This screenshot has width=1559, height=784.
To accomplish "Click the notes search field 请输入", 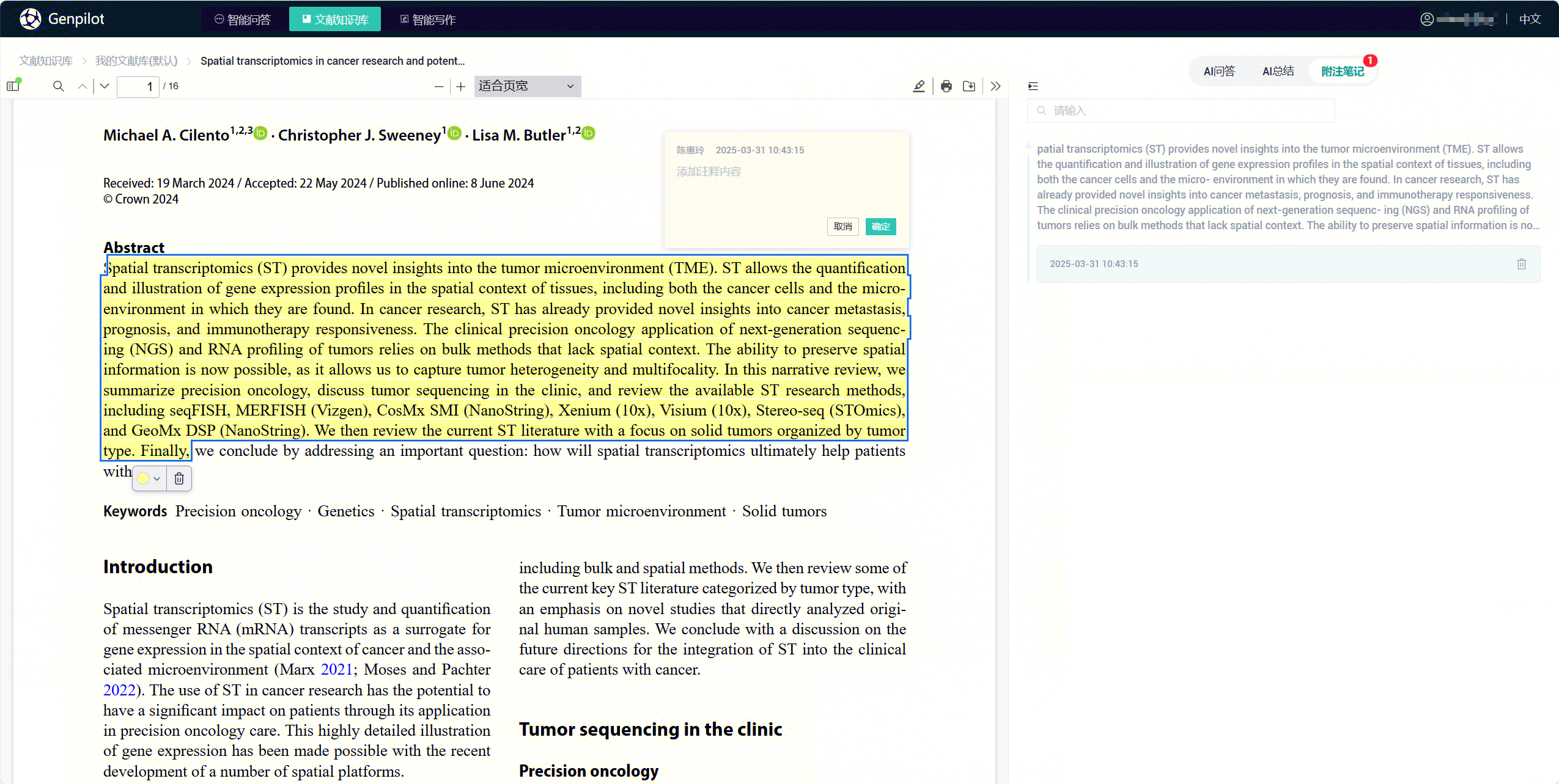I will 1181,111.
